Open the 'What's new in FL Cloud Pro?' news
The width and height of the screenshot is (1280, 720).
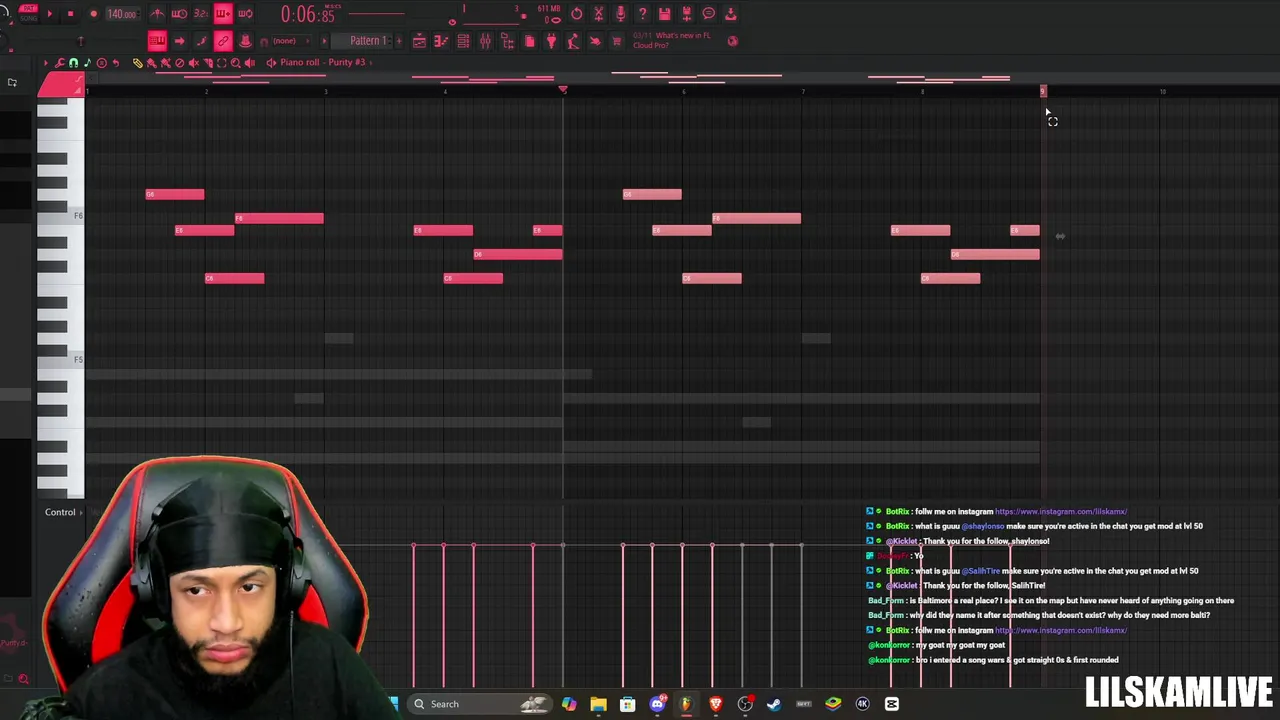[x=672, y=41]
